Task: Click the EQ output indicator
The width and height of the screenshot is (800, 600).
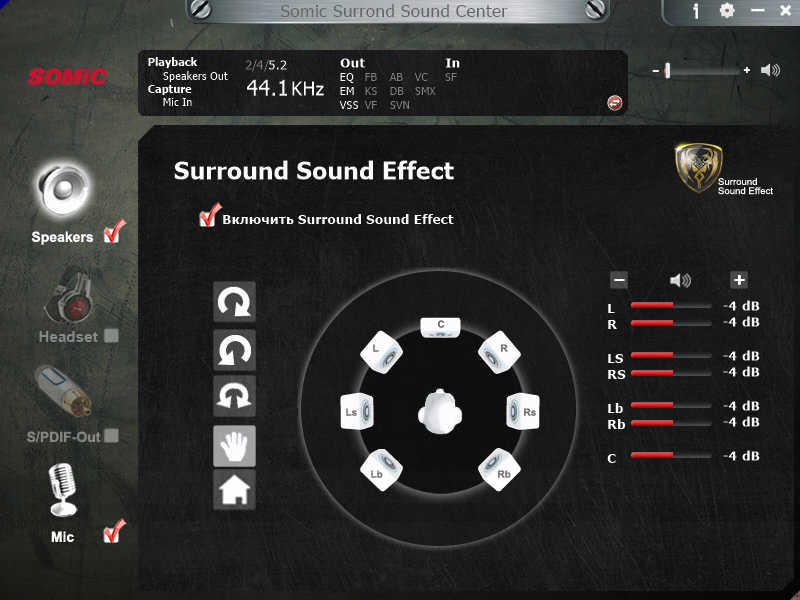Action: tap(346, 77)
